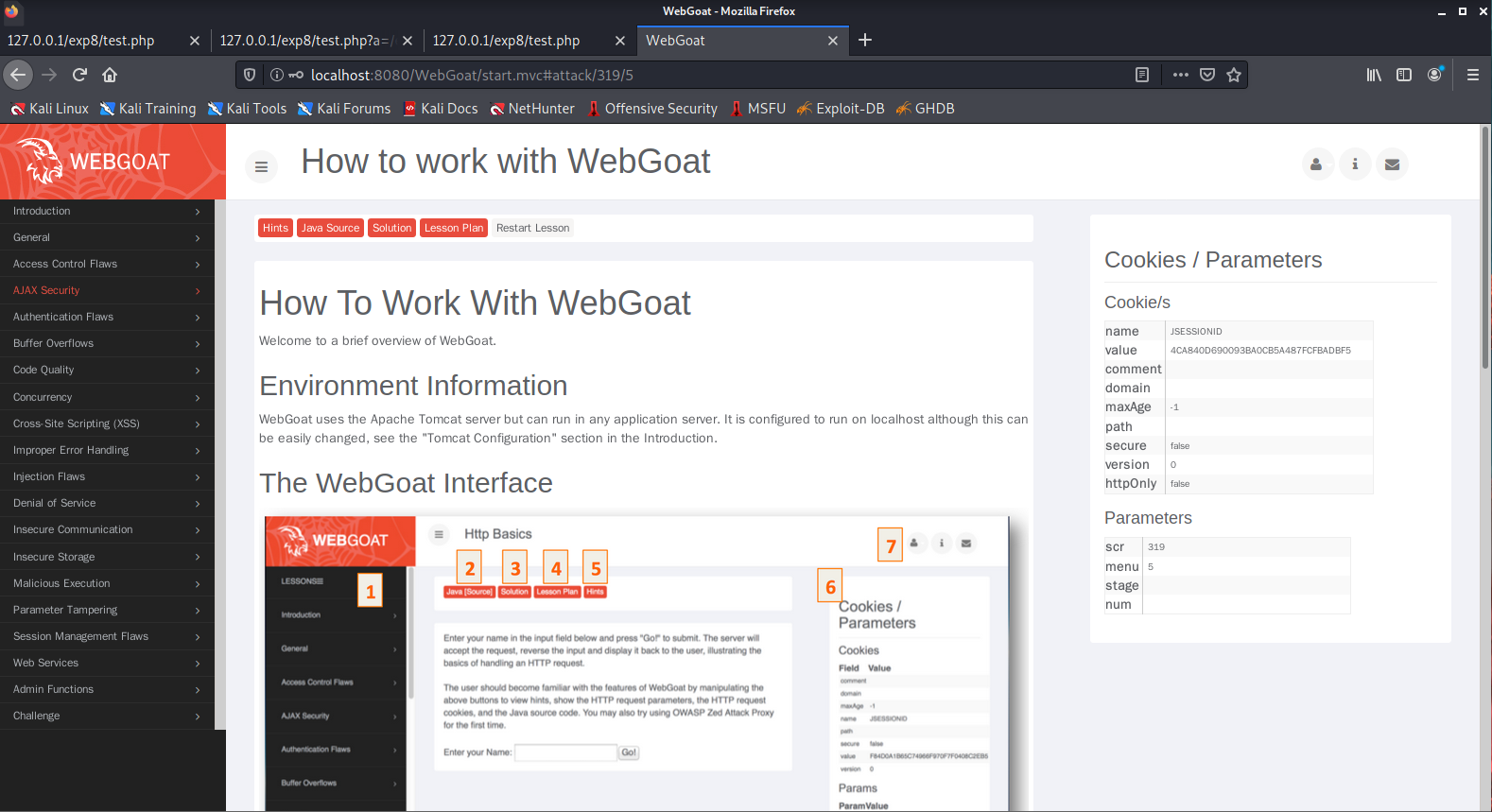Expand Access Control Flaws category
1492x812 pixels.
tap(107, 264)
